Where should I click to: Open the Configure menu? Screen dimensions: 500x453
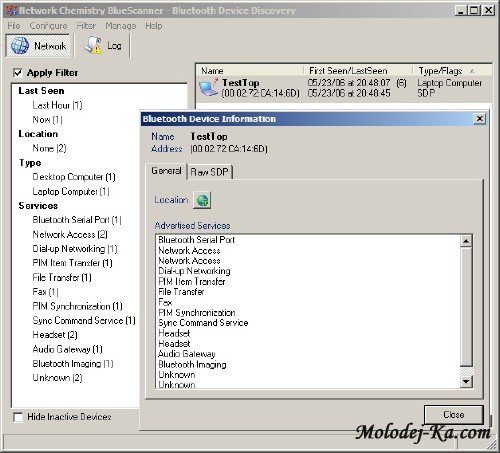click(x=48, y=26)
